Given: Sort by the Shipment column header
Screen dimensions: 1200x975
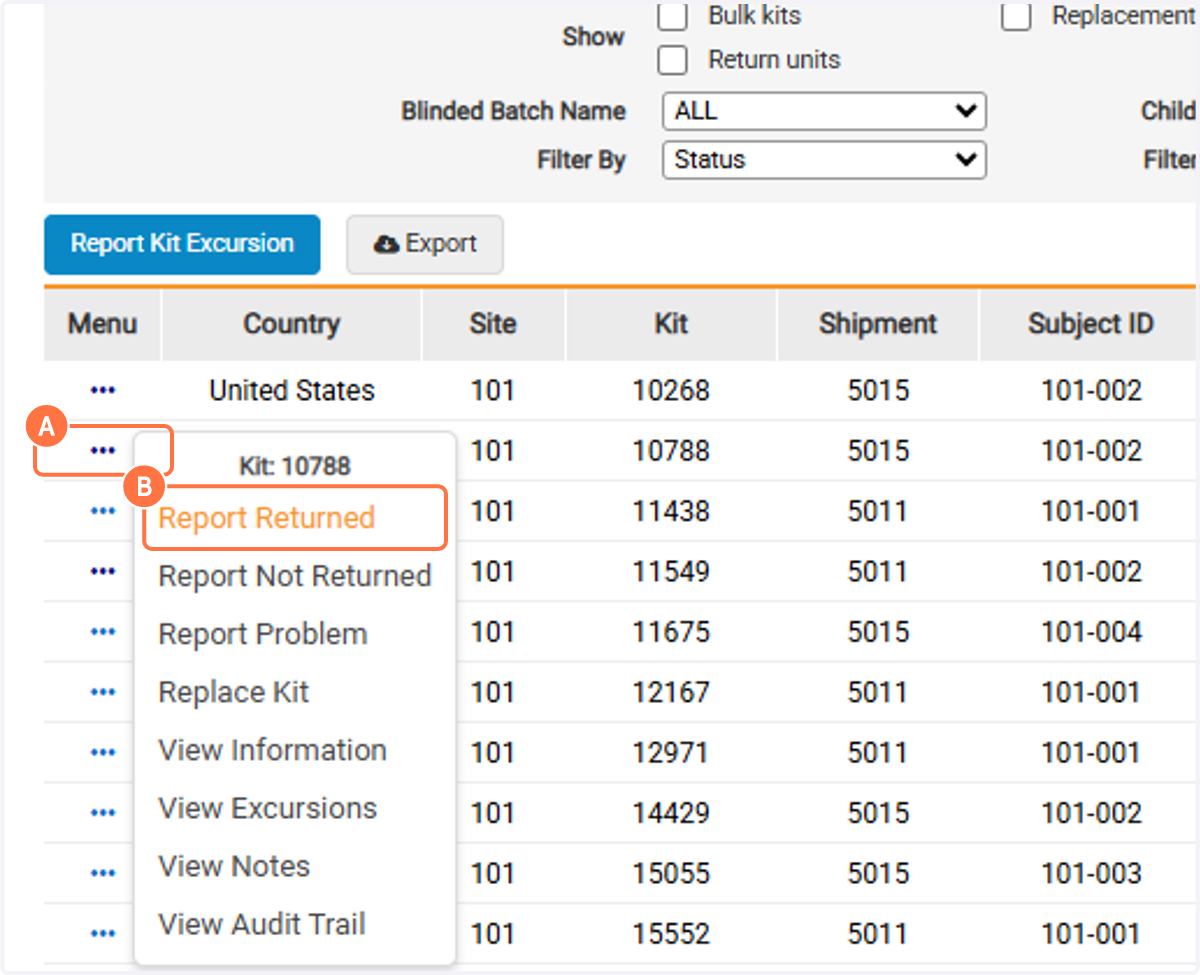Looking at the screenshot, I should tap(878, 324).
